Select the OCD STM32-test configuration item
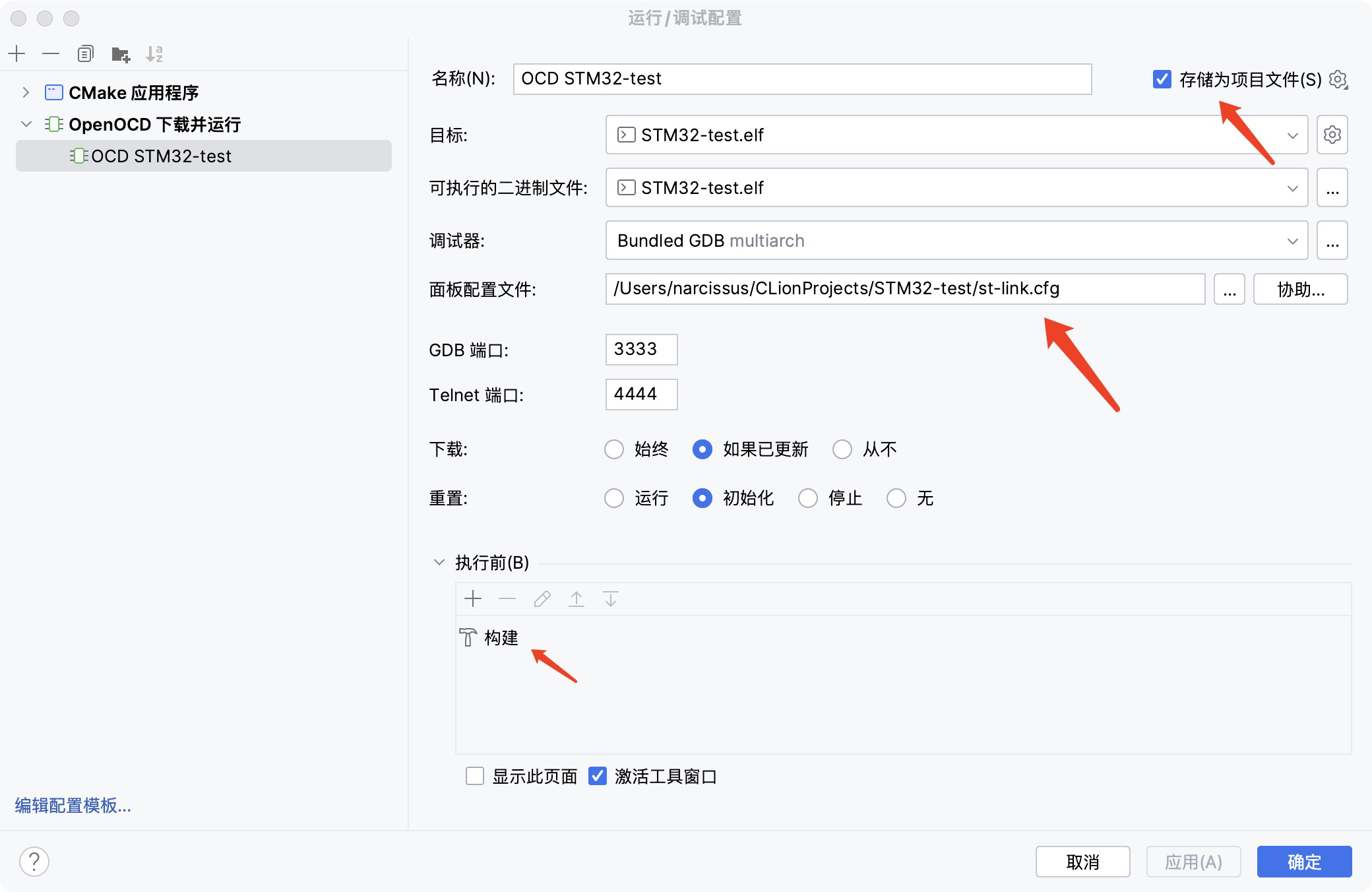The width and height of the screenshot is (1372, 892). [x=161, y=156]
